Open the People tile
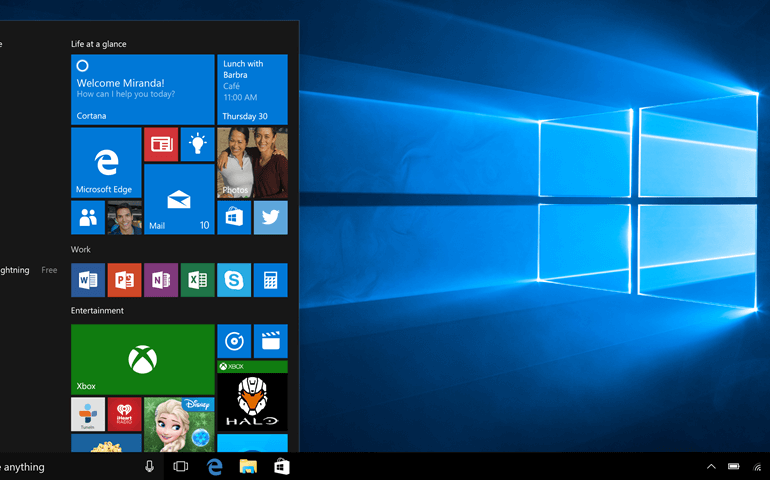Image resolution: width=770 pixels, height=480 pixels. (x=88, y=218)
